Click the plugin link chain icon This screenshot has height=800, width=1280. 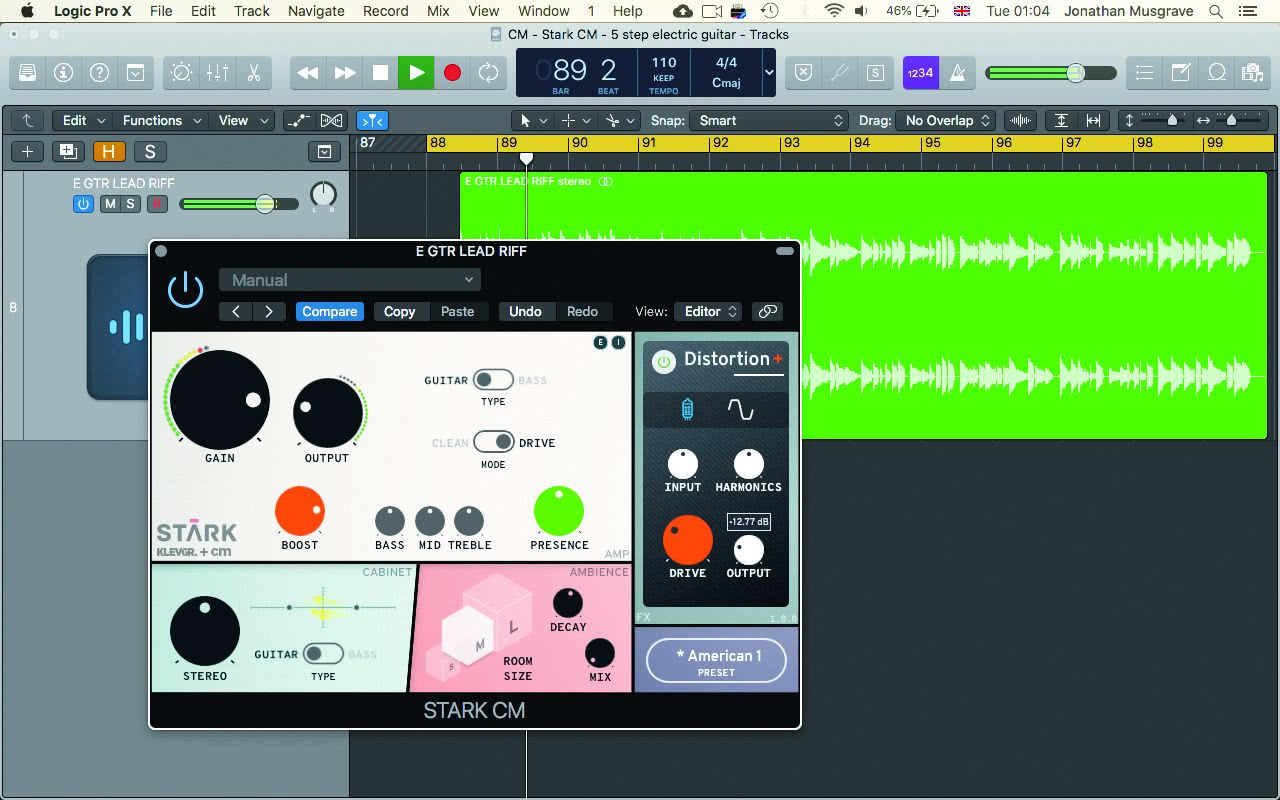[x=768, y=312]
